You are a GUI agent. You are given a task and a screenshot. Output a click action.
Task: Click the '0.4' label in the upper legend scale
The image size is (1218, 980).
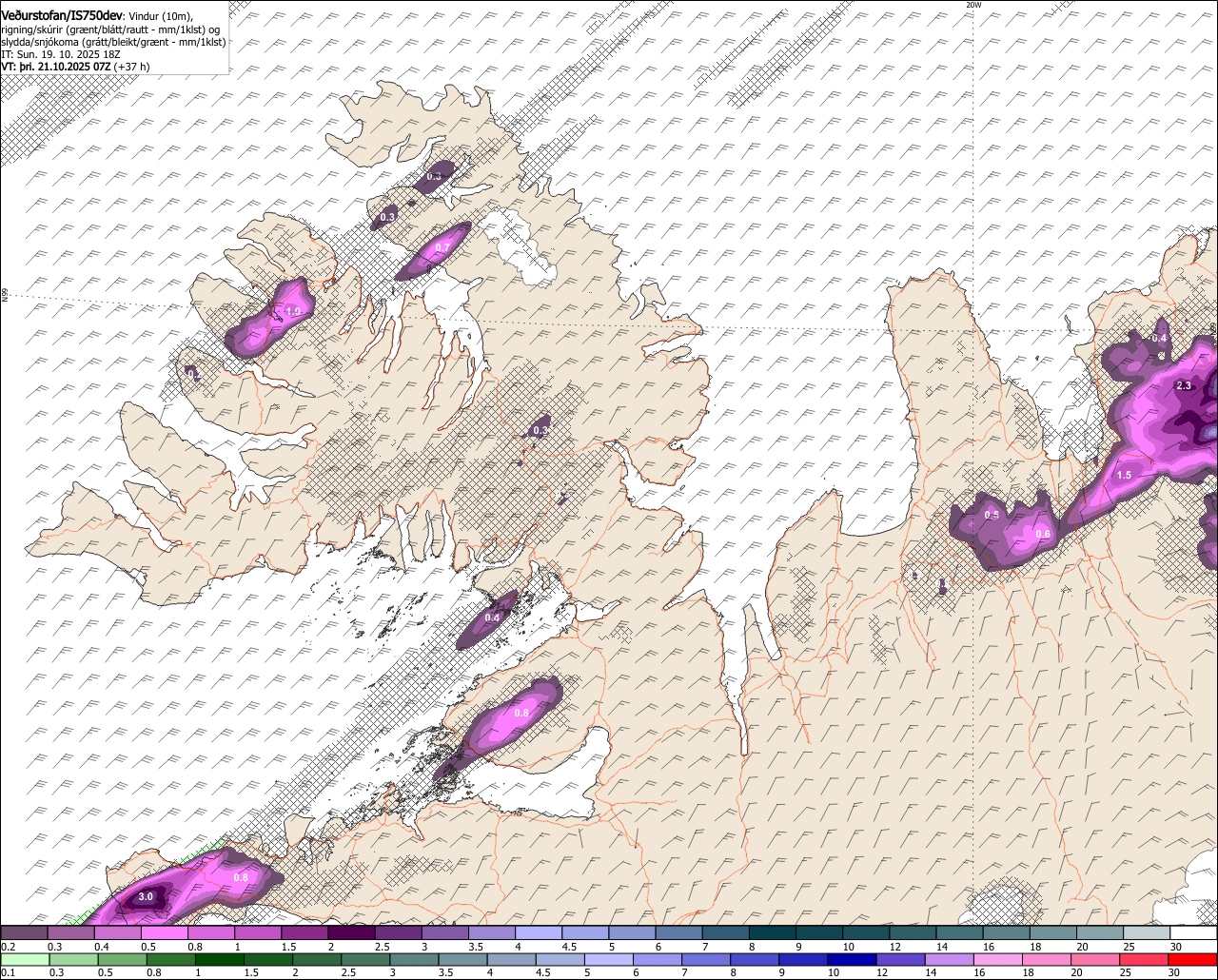click(101, 947)
